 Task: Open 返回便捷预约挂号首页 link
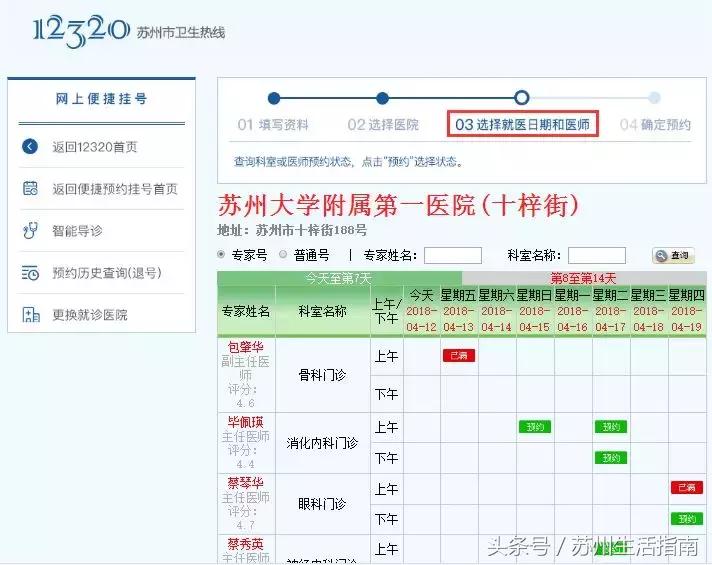pos(114,188)
